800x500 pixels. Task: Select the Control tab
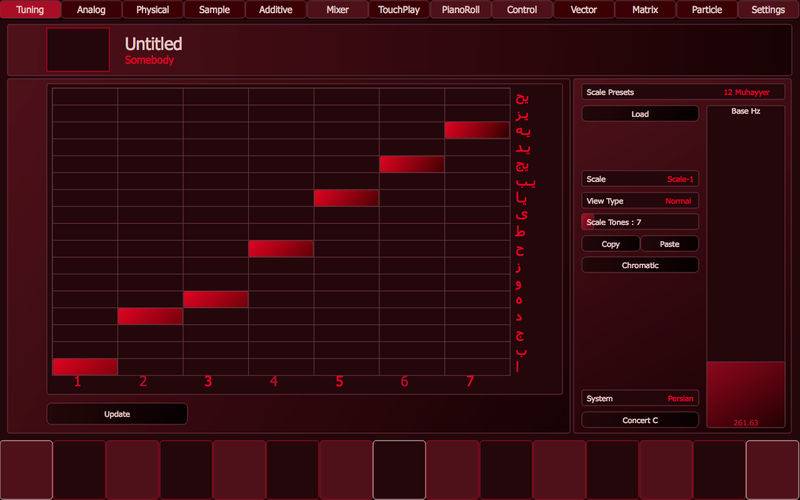pos(522,9)
